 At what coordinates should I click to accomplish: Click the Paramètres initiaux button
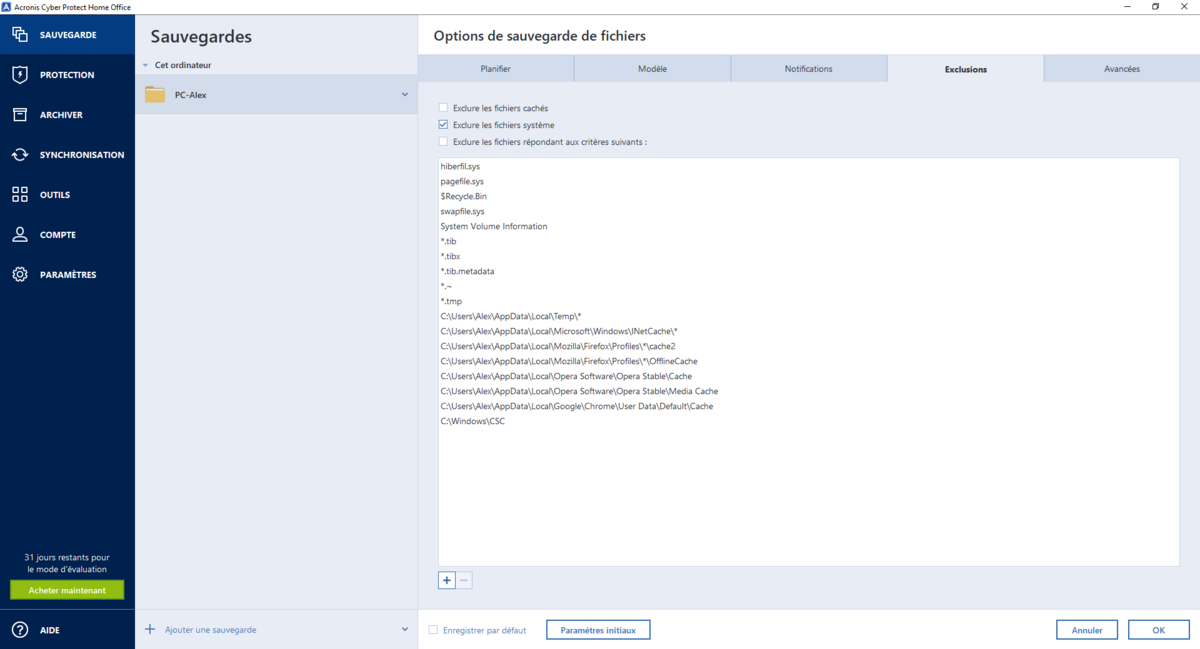[x=598, y=630]
